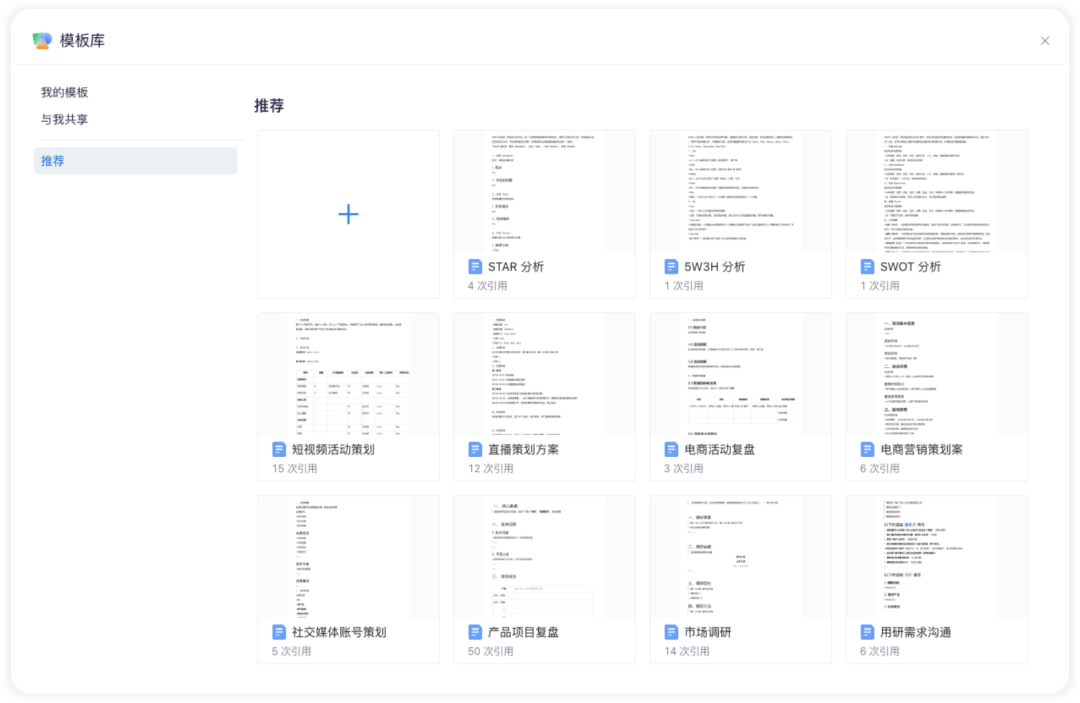Viewport: 1080px width, 703px height.
Task: Open the 社交媒体账号策划 template thumbnail
Action: (349, 557)
